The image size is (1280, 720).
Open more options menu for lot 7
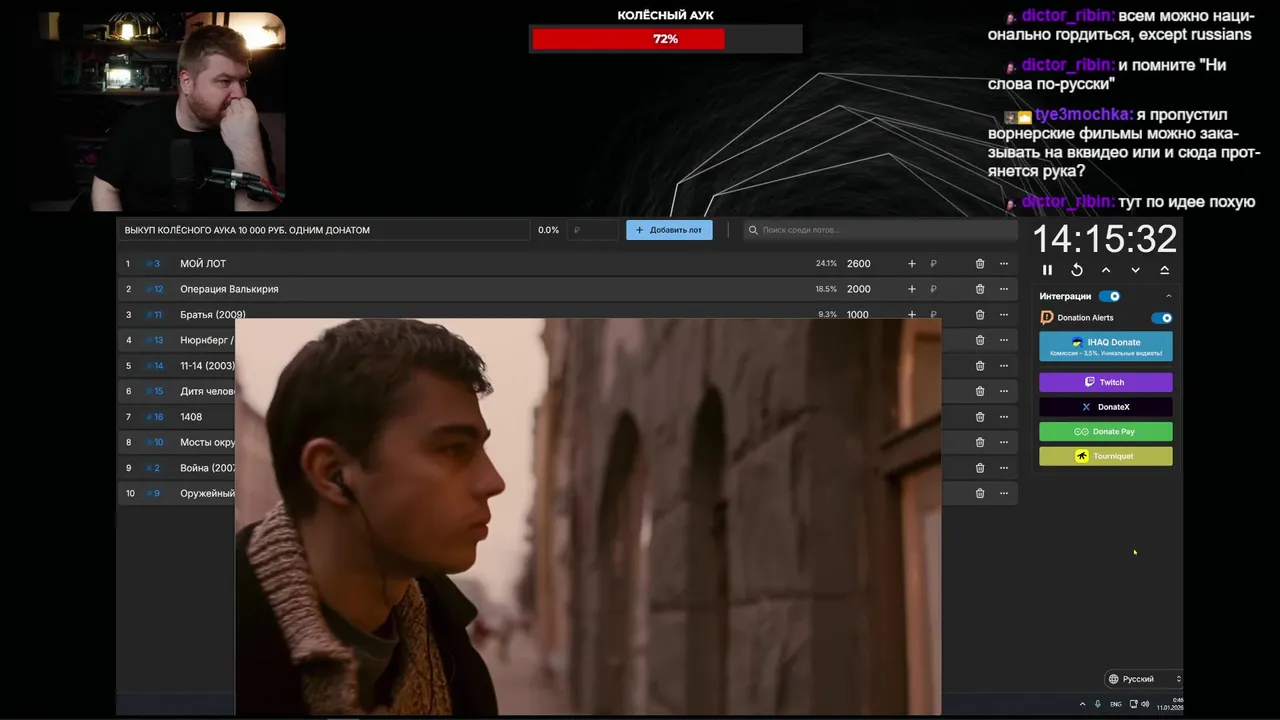pyautogui.click(x=1004, y=417)
